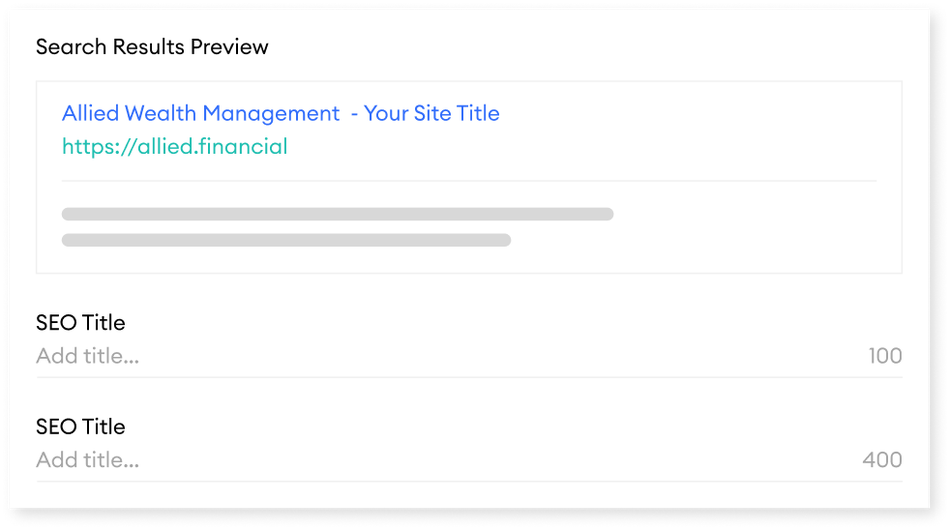950x530 pixels.
Task: Click the 100 character counter
Action: 885,356
